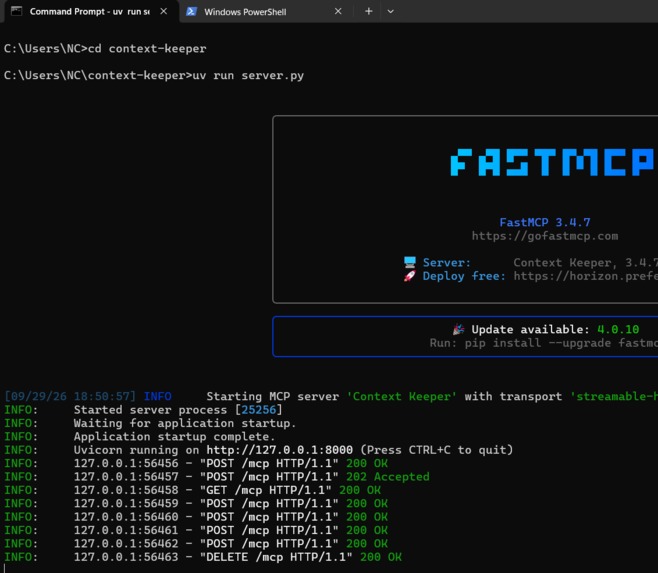The width and height of the screenshot is (658, 573).
Task: Open the https://gofastmcp.com link
Action: click(545, 236)
